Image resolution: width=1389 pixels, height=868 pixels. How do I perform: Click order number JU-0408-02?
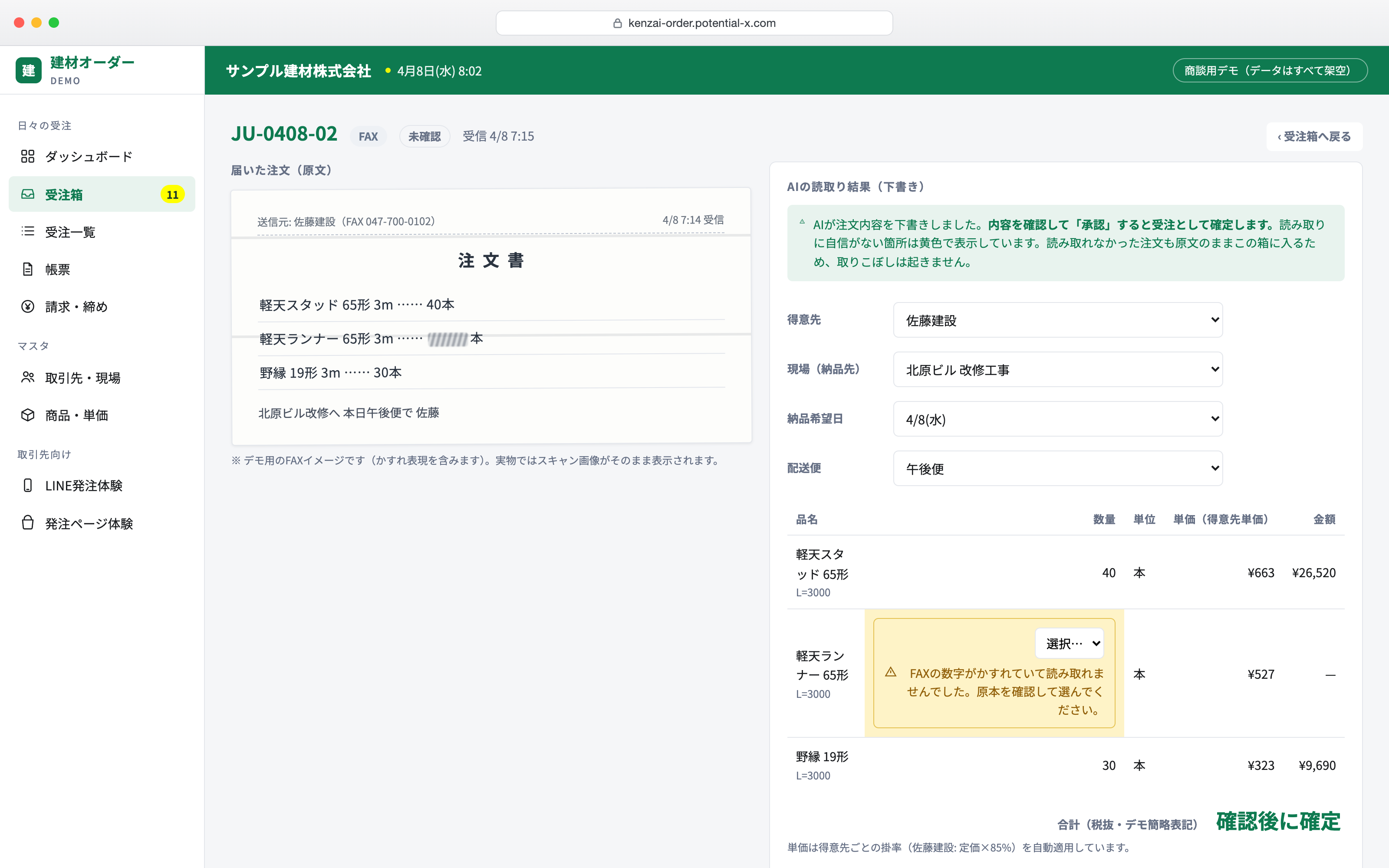pos(284,134)
